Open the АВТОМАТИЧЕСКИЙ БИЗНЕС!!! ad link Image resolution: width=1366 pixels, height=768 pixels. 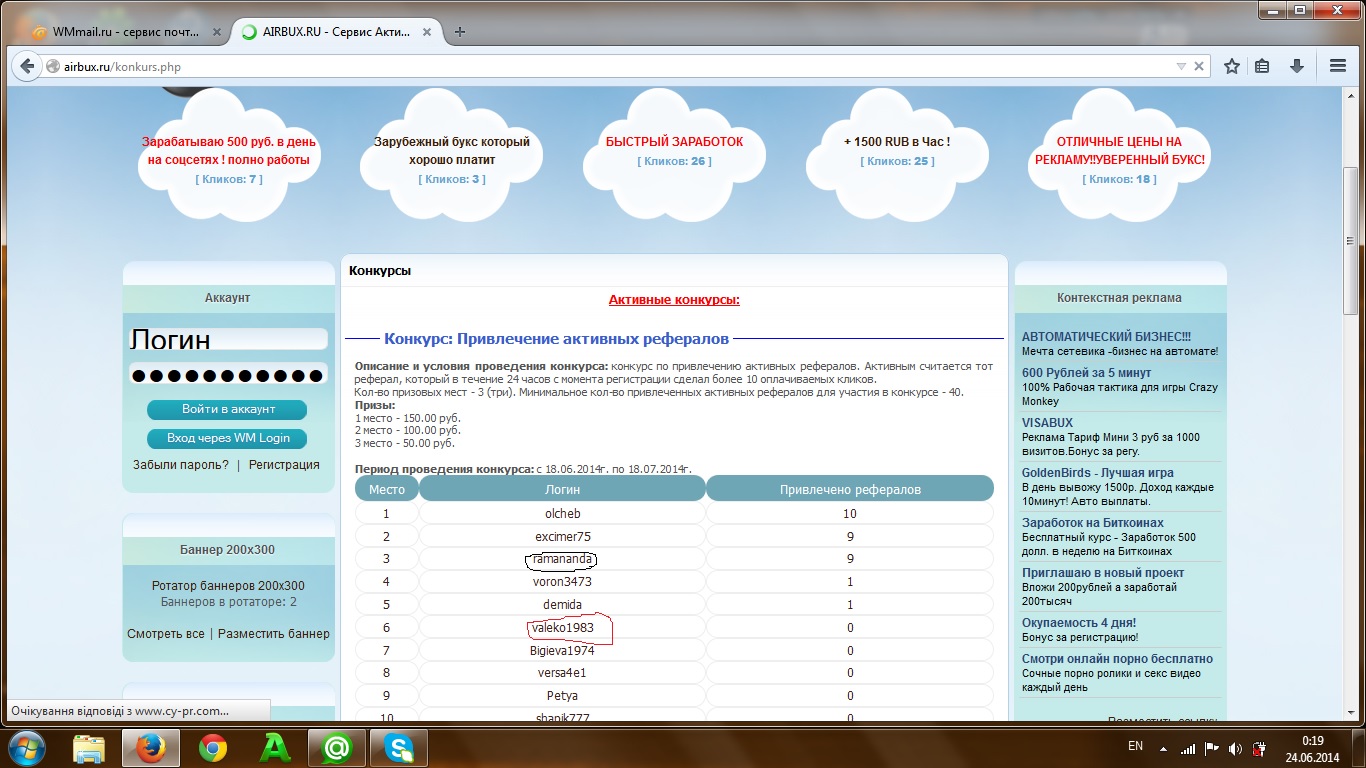click(1106, 337)
